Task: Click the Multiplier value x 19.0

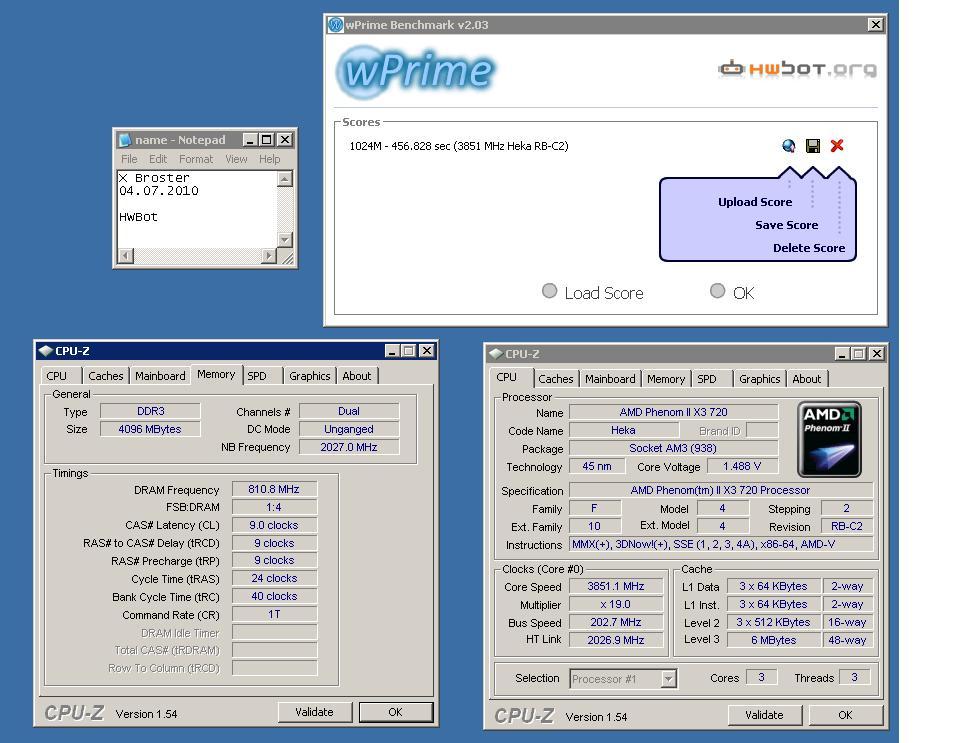Action: 616,604
